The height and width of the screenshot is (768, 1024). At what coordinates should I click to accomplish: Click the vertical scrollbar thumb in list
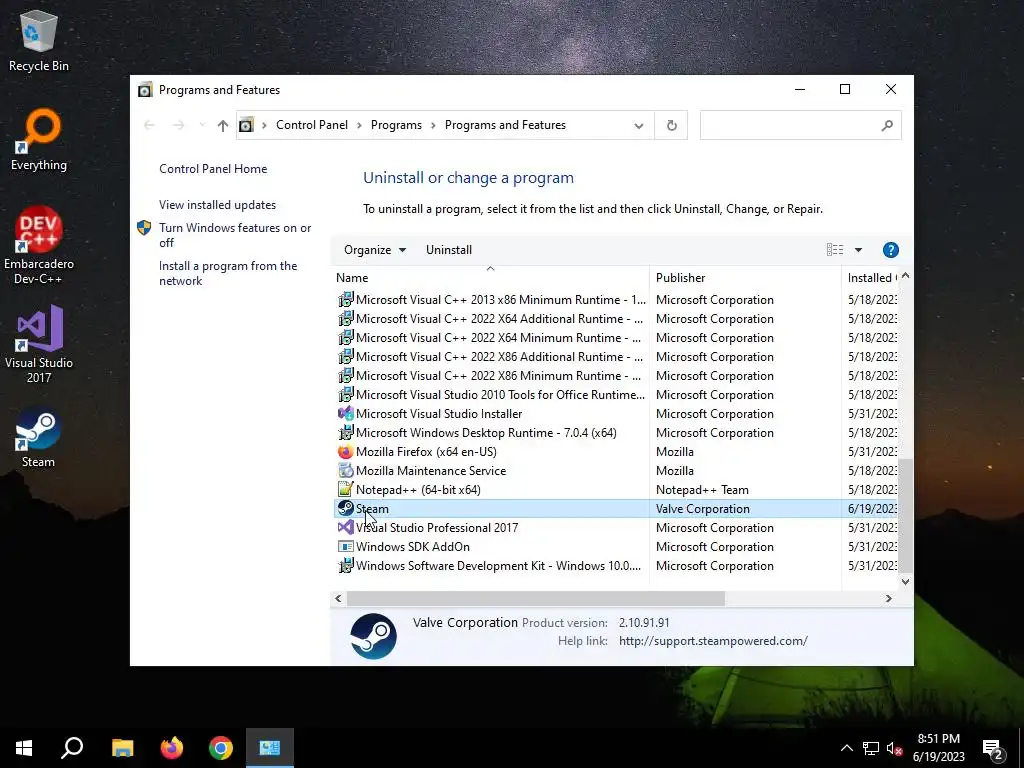[905, 515]
